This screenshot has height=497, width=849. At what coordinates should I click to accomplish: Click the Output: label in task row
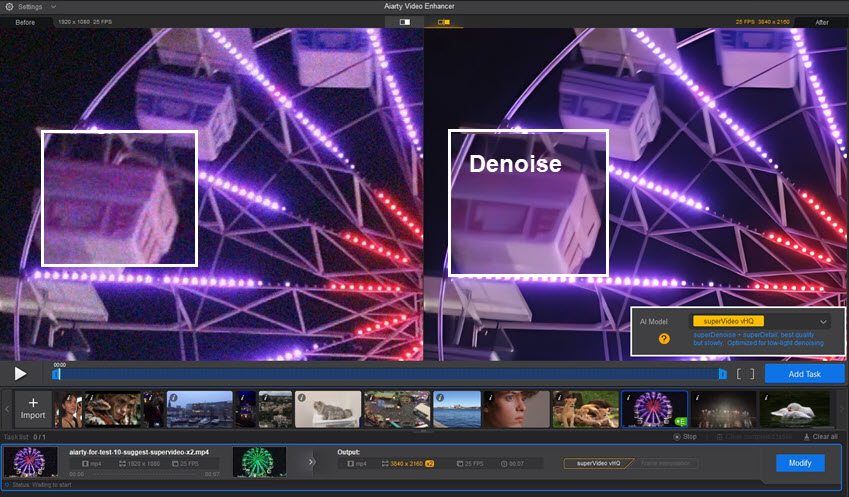(x=348, y=452)
